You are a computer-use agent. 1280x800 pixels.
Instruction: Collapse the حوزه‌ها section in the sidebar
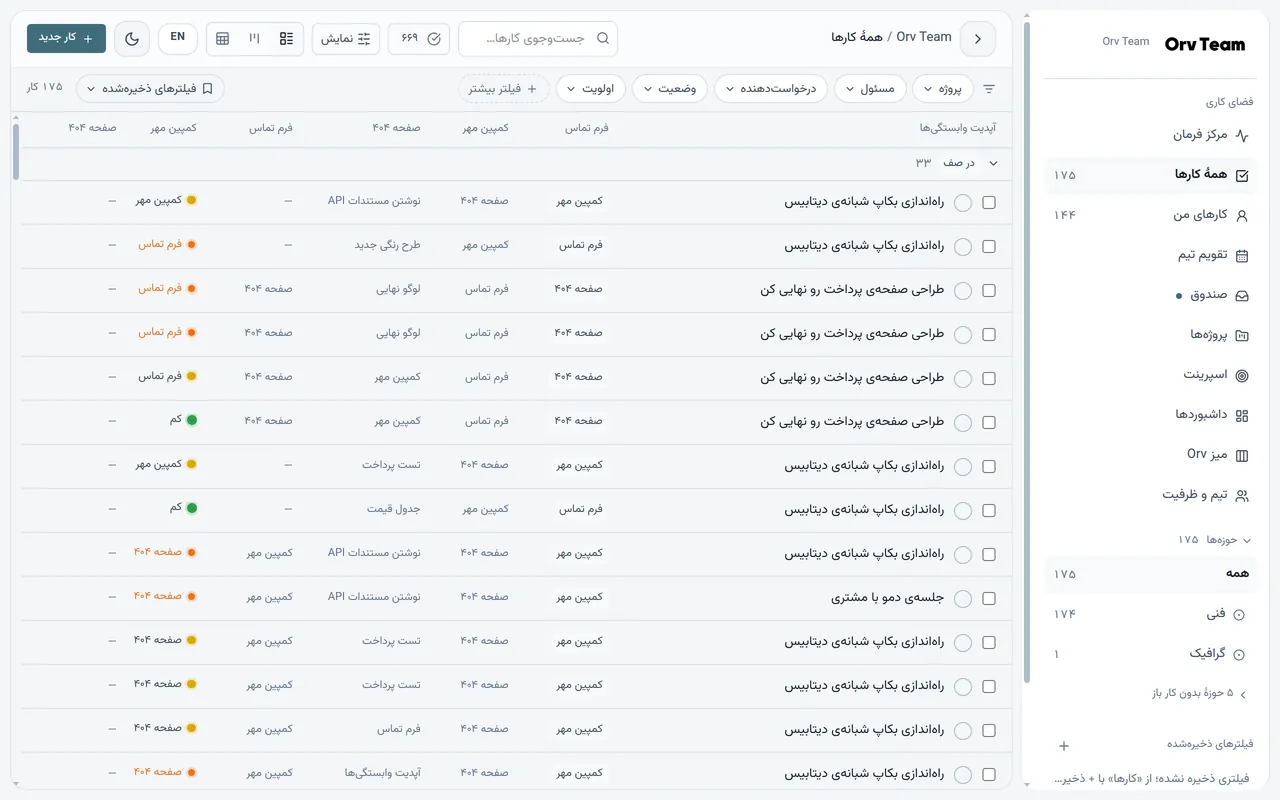point(1214,539)
